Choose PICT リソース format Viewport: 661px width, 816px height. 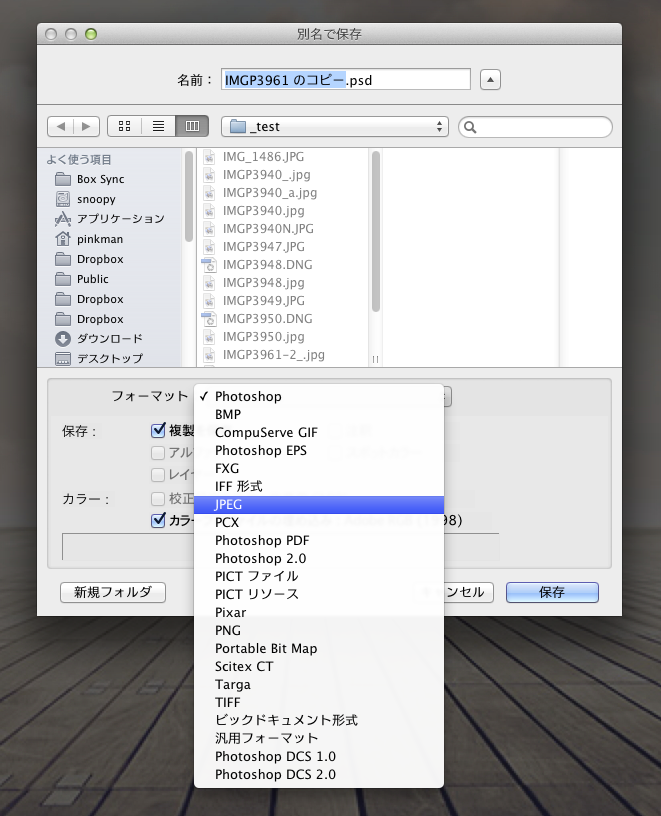click(x=319, y=594)
